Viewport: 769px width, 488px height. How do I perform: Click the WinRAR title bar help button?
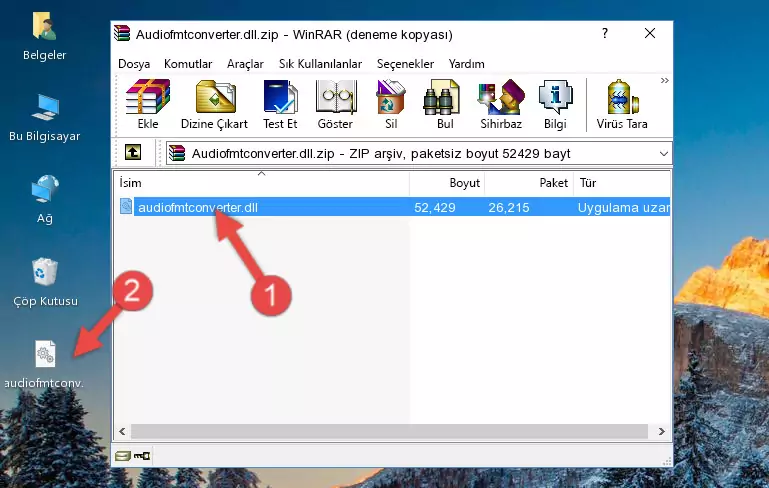pos(605,33)
